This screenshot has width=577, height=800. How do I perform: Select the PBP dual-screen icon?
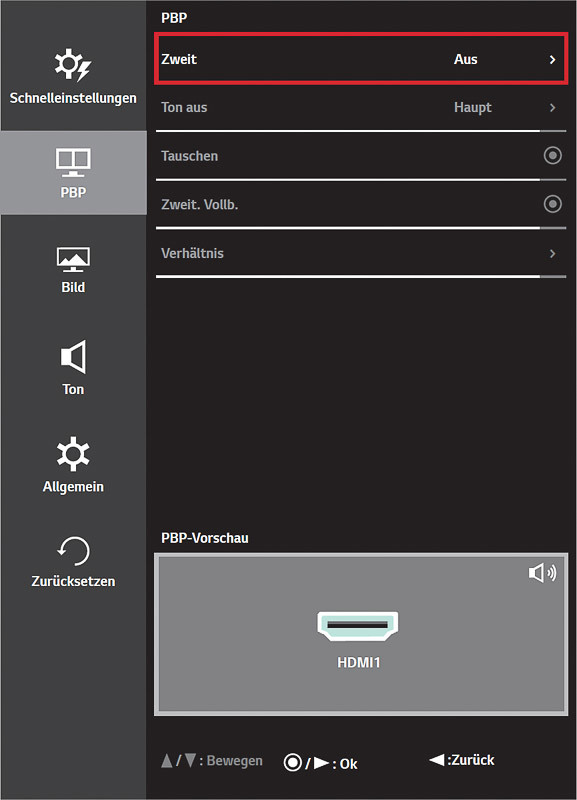[73, 162]
